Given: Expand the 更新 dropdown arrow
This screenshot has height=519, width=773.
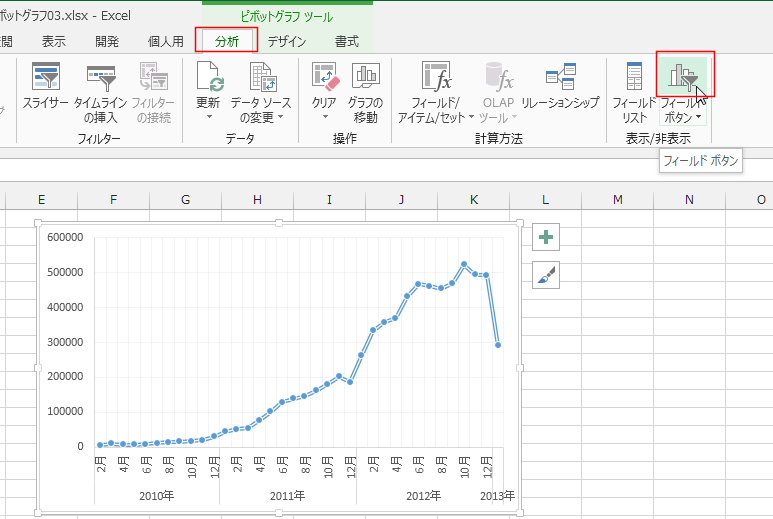Looking at the screenshot, I should tap(209, 117).
